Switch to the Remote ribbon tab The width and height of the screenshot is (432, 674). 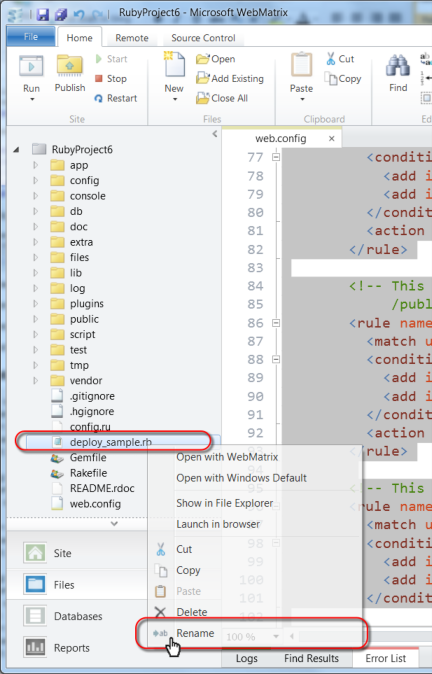point(132,38)
